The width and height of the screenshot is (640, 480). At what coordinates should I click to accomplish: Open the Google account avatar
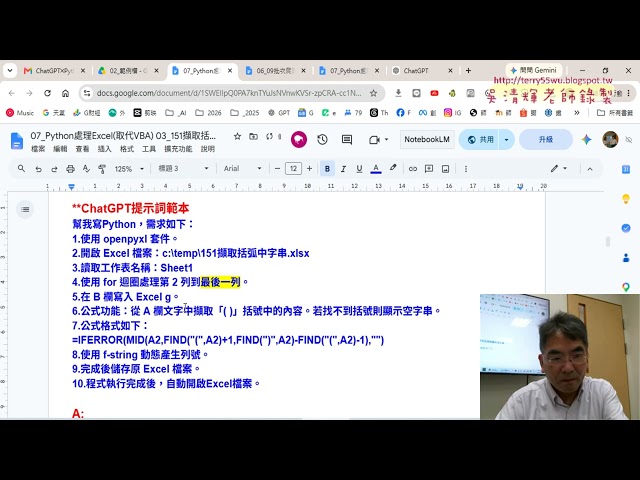(610, 140)
